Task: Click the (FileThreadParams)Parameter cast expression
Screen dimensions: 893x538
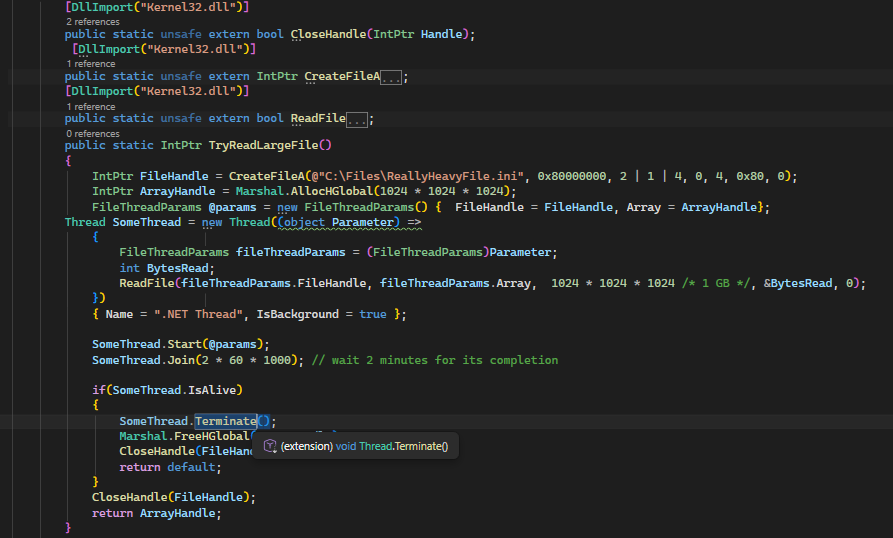Action: coord(462,252)
